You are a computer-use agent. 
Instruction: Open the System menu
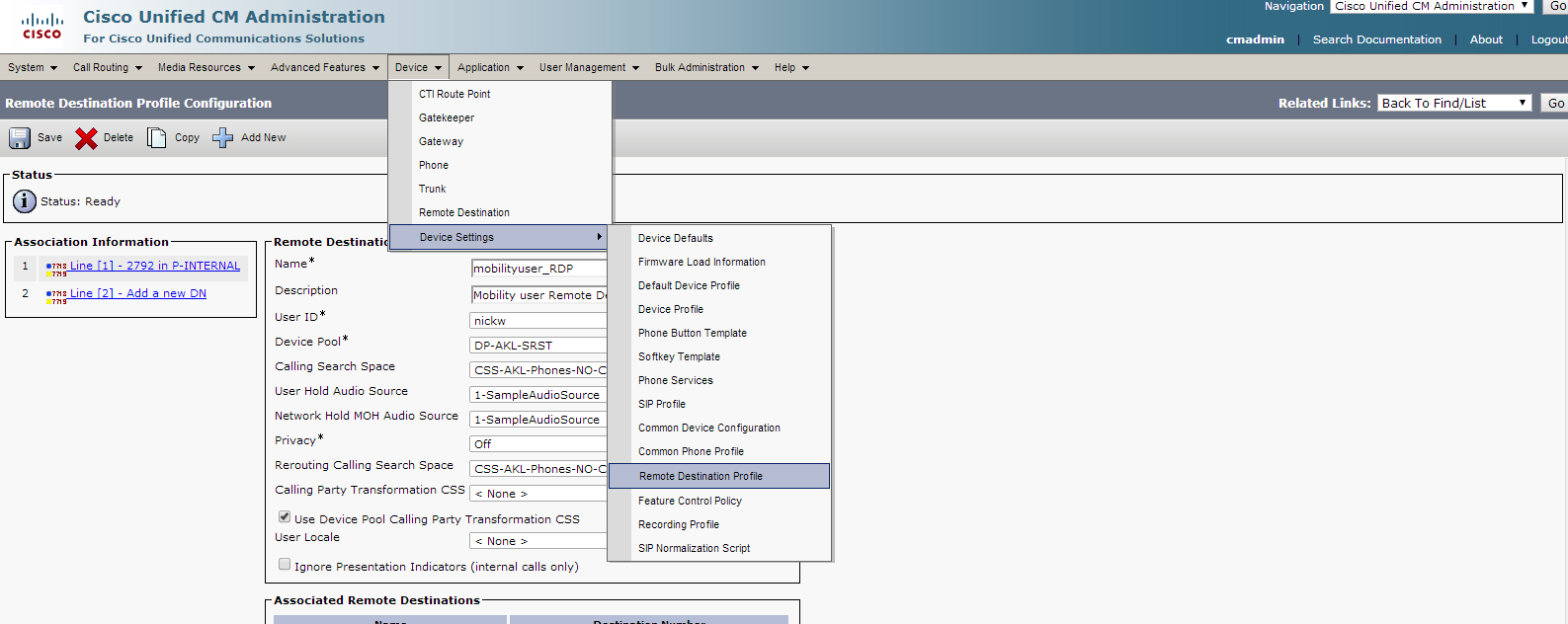[33, 67]
